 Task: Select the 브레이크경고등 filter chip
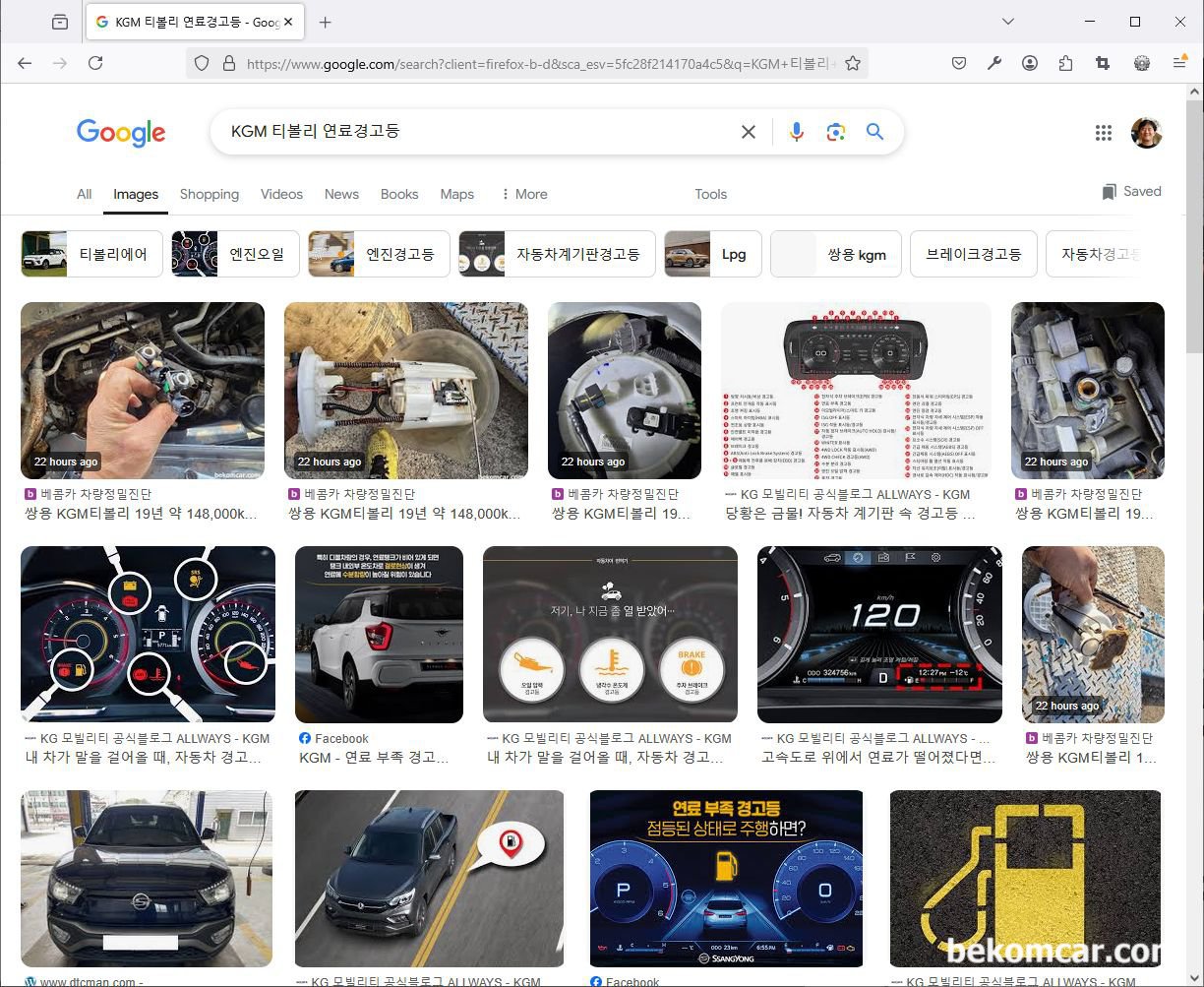tap(974, 254)
